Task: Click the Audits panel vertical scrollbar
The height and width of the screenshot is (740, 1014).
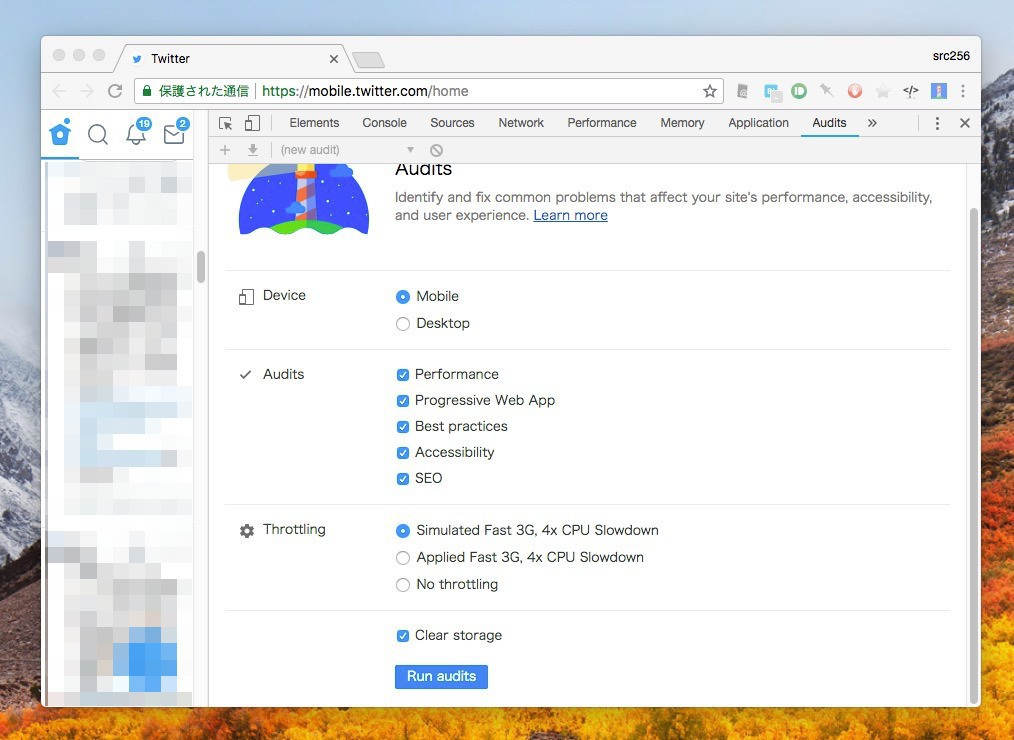Action: (x=974, y=456)
